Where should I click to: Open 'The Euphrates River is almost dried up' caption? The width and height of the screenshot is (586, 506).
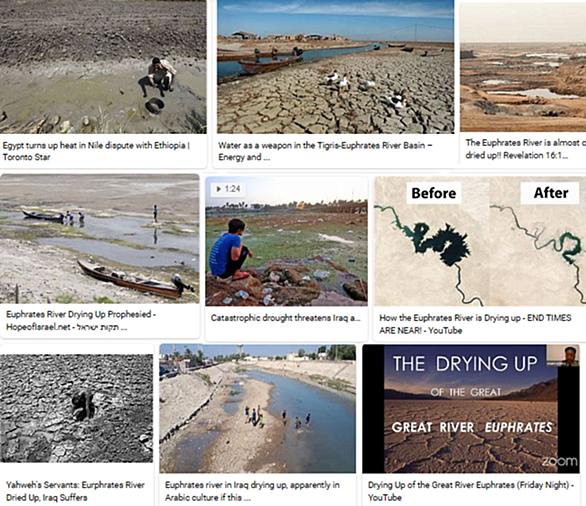click(525, 149)
